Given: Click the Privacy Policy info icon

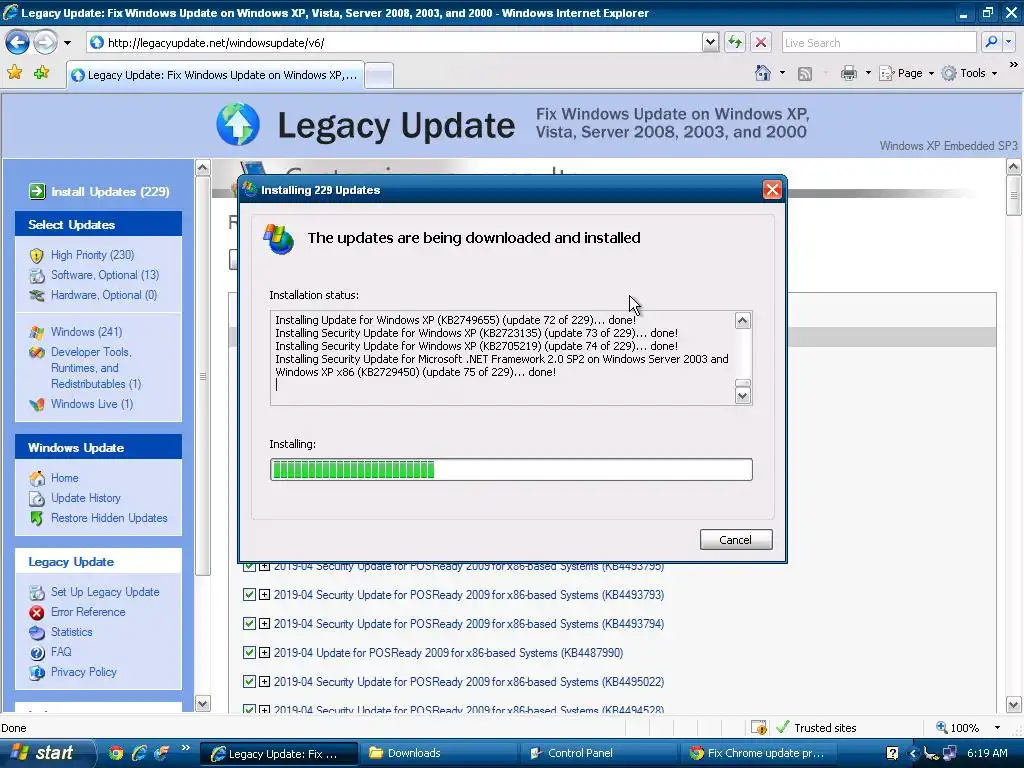Looking at the screenshot, I should pos(37,672).
